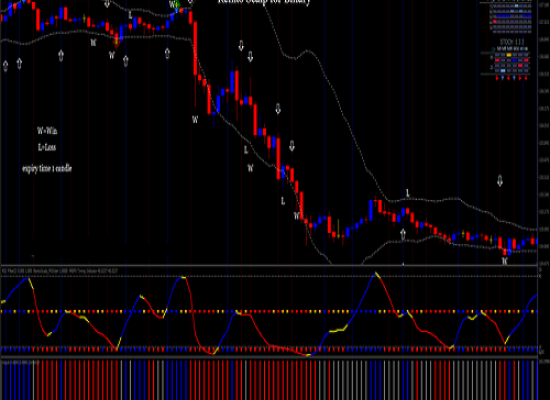Select the tall blue candle before the L marker
This screenshot has height=400, width=550.
pyautogui.click(x=371, y=210)
